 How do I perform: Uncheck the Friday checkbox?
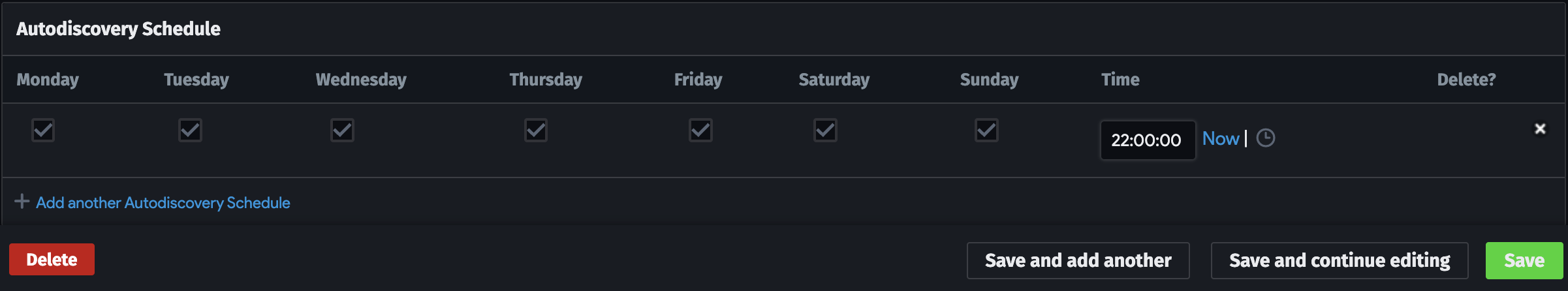click(700, 130)
